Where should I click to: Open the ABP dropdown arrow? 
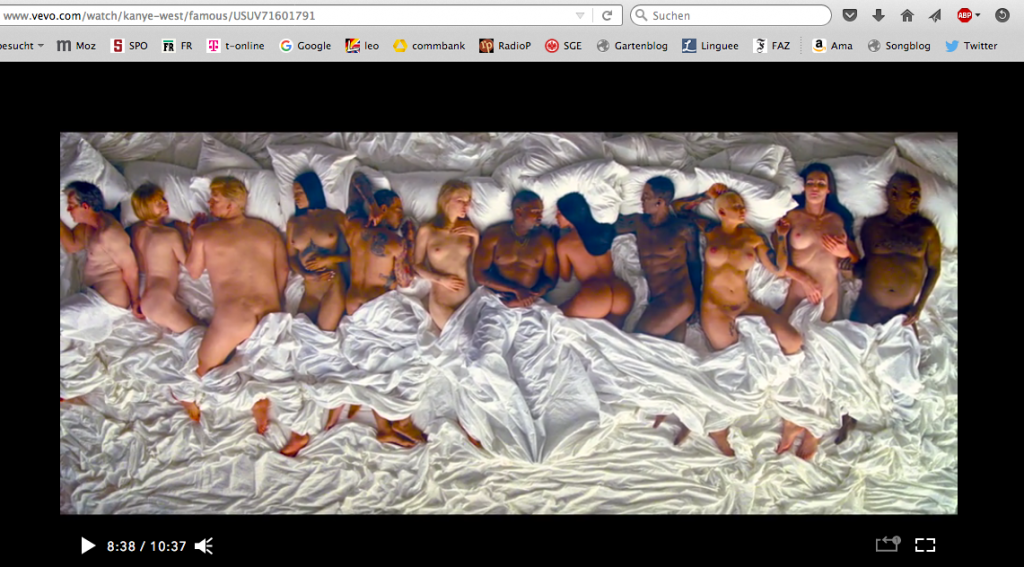pyautogui.click(x=978, y=16)
